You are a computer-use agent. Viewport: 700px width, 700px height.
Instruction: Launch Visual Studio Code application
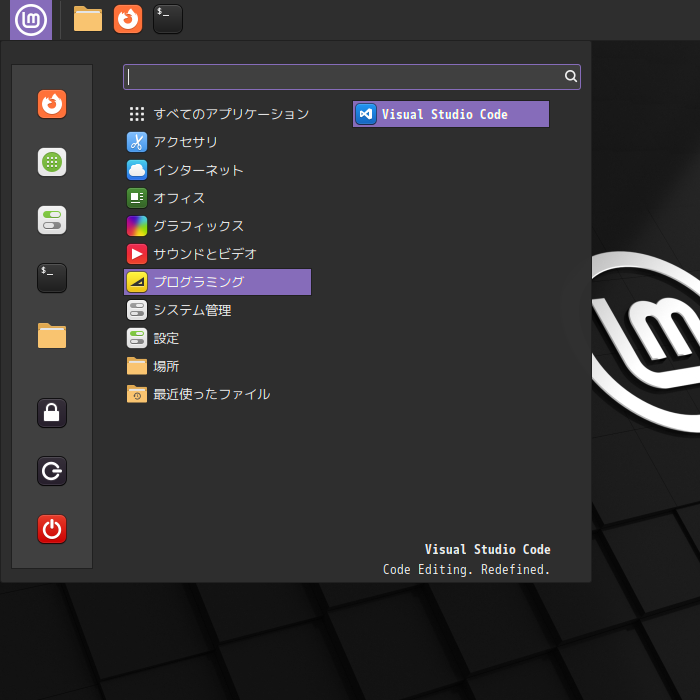click(451, 114)
